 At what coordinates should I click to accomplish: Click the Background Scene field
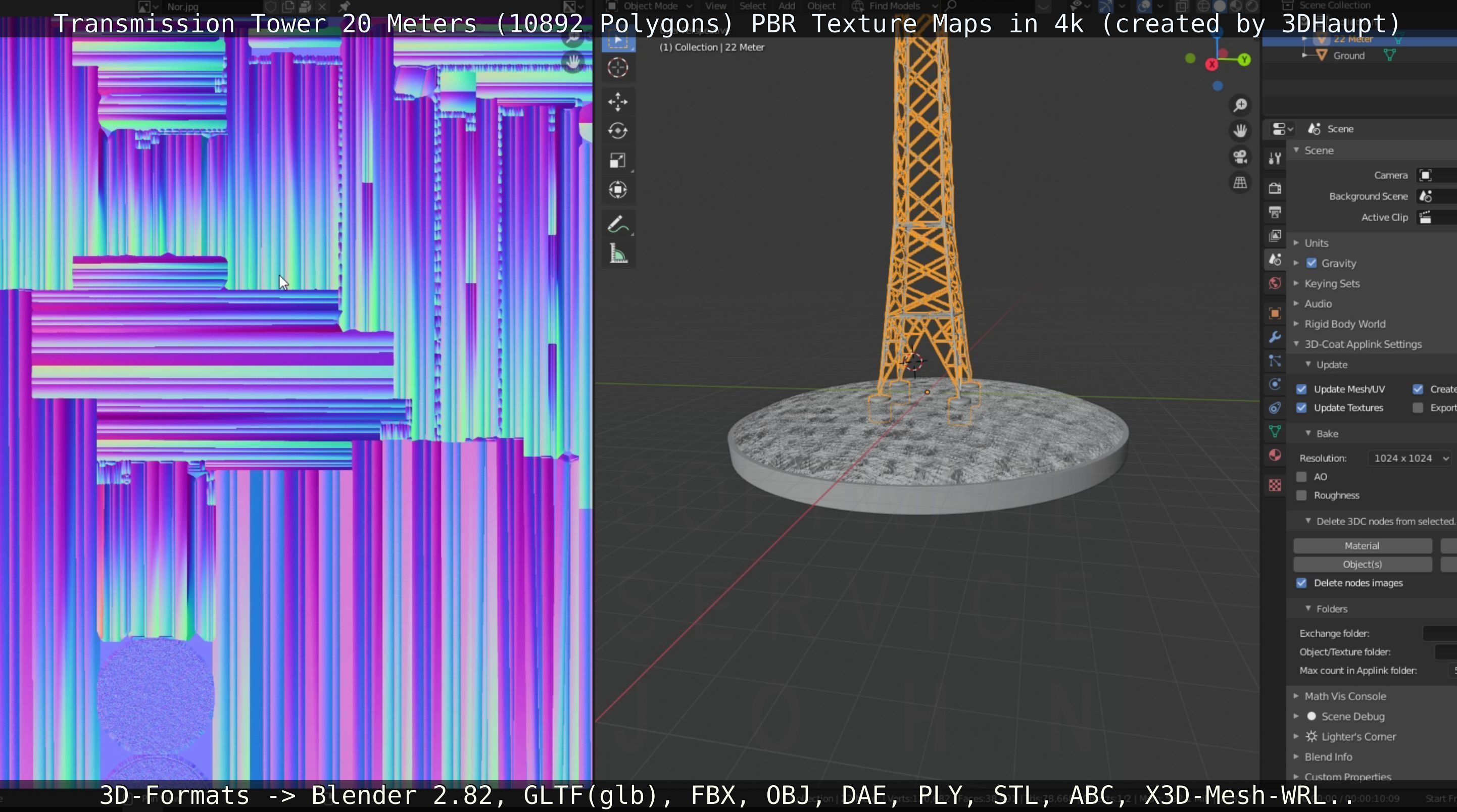(1437, 196)
